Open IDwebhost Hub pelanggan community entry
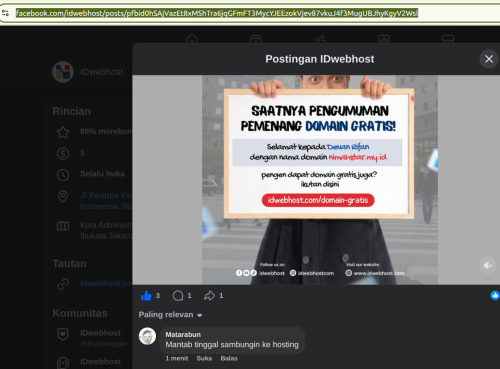The image size is (500, 369). tap(104, 338)
